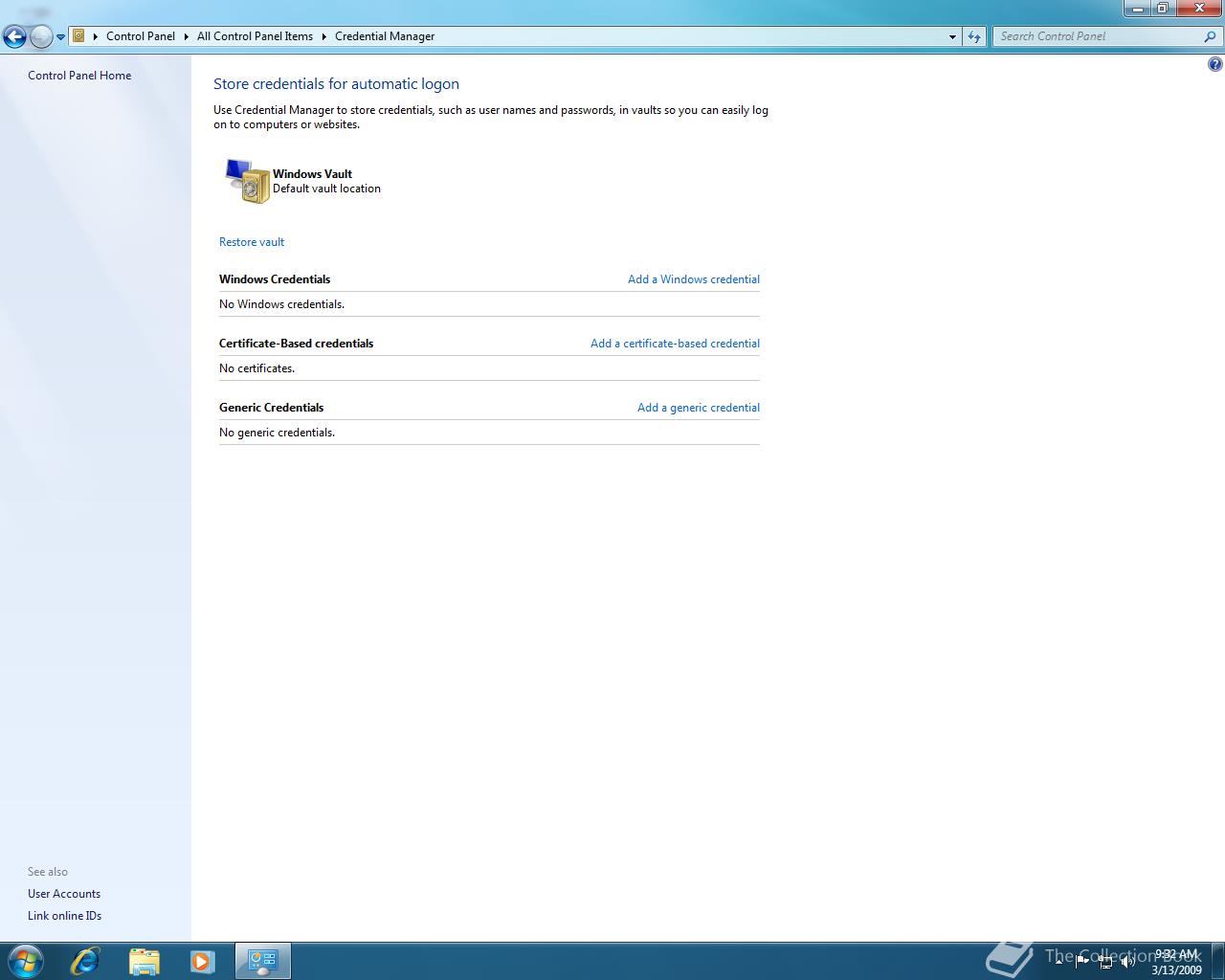
Task: Select the Windows Vault label
Action: coord(312,174)
